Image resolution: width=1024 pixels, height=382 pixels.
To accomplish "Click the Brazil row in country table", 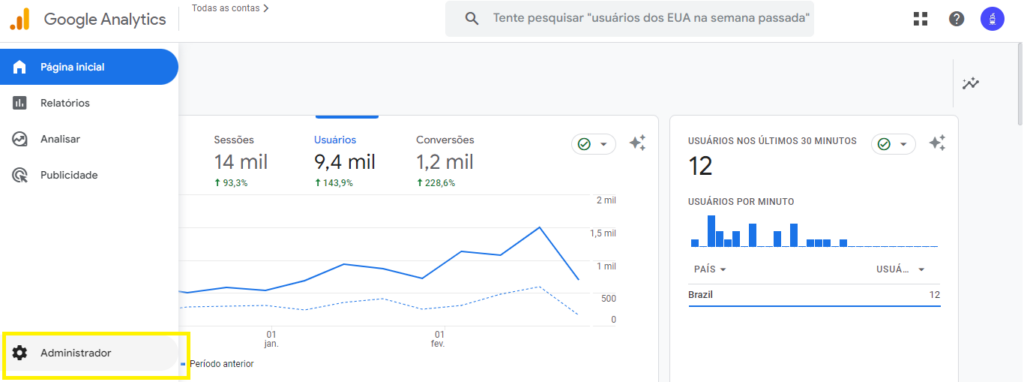I will point(814,295).
